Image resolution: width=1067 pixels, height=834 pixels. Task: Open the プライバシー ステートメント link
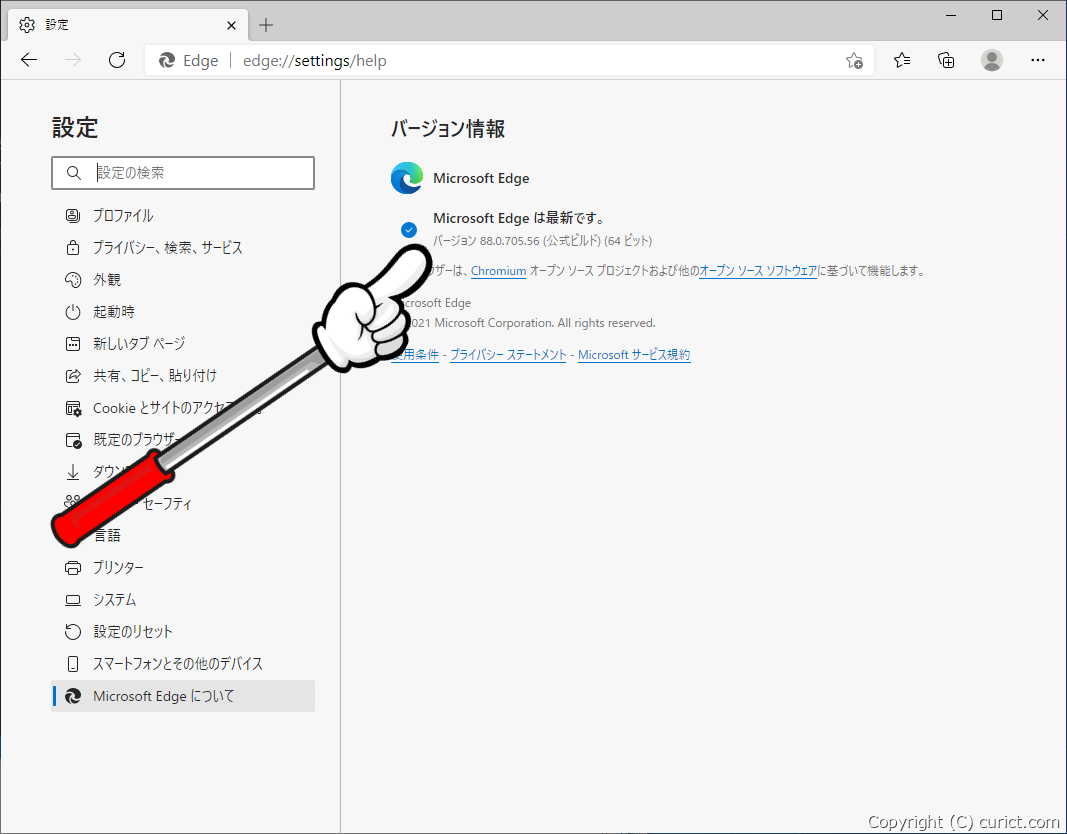[508, 354]
